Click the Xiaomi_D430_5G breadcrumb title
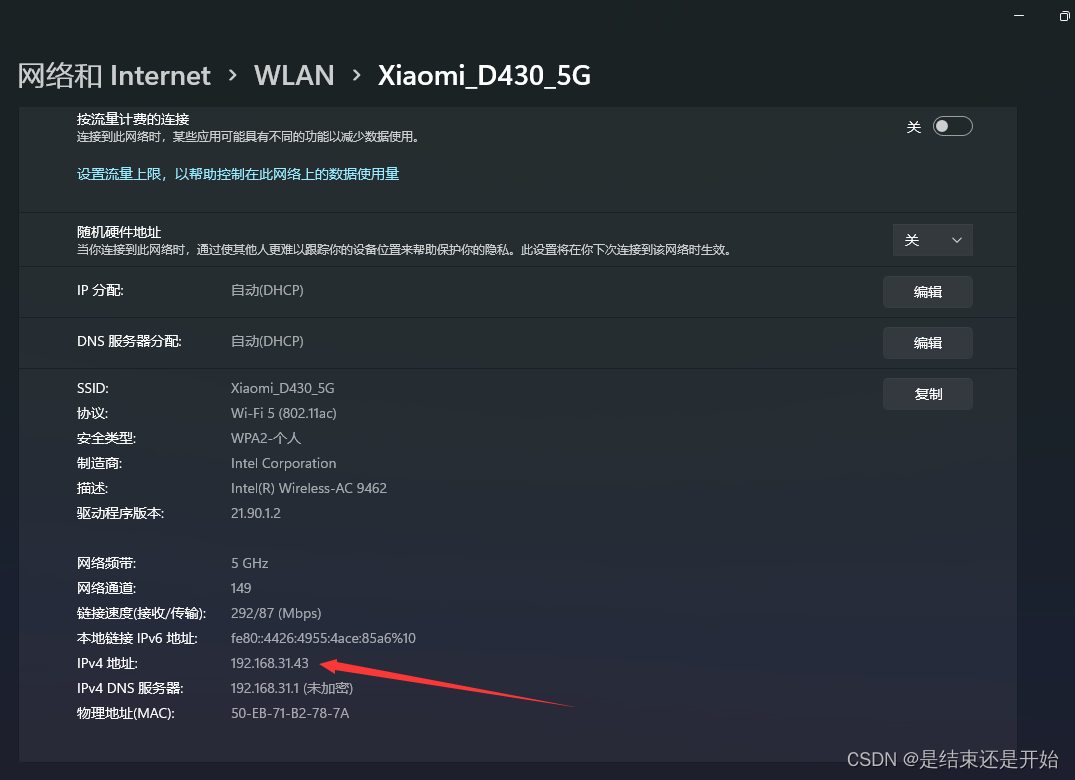1075x780 pixels. [484, 75]
